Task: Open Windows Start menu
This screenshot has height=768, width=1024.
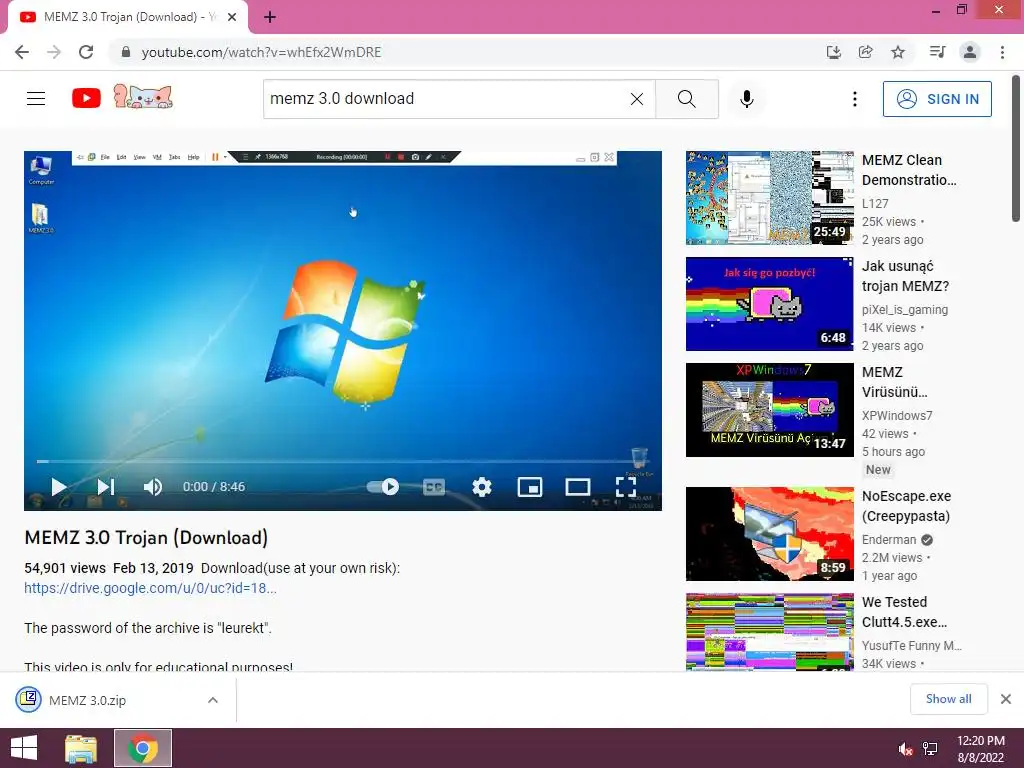Action: [x=24, y=748]
